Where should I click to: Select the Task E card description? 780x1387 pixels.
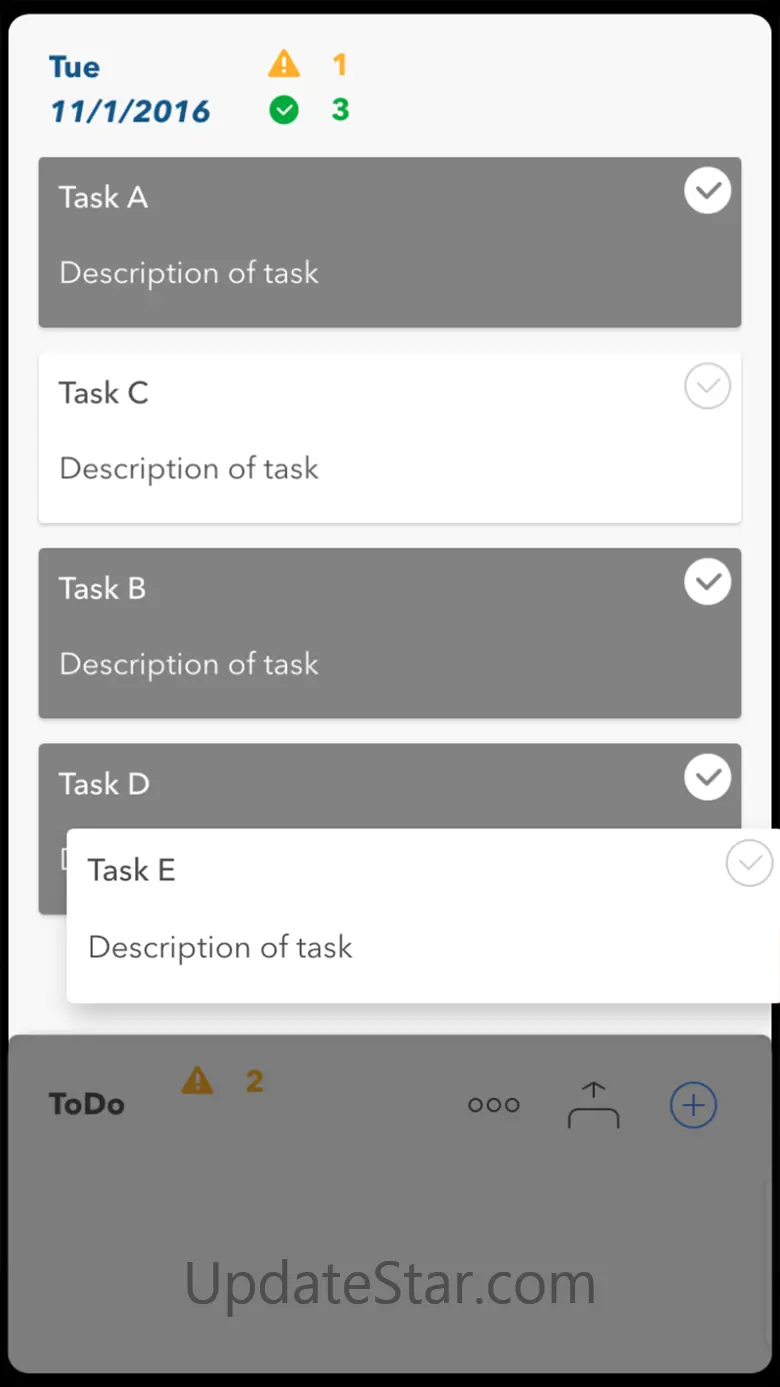(x=220, y=947)
